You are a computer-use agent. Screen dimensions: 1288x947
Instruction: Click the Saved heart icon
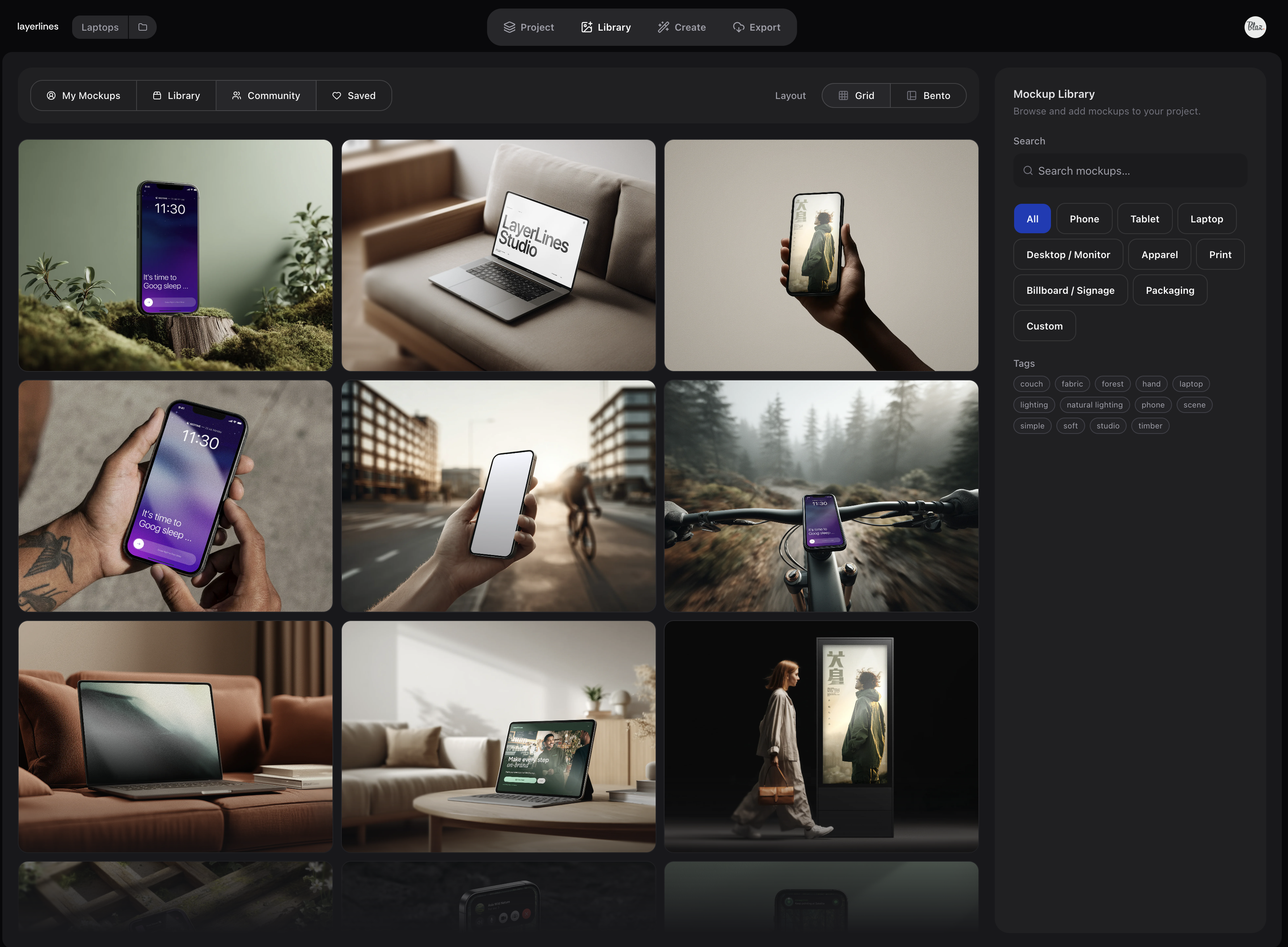[336, 96]
